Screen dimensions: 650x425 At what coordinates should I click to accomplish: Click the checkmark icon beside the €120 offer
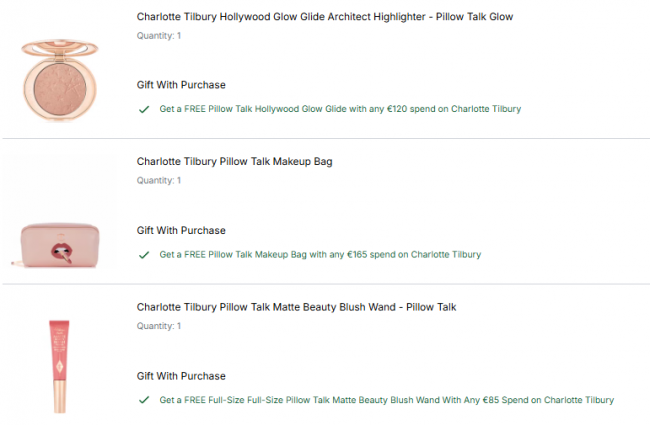pyautogui.click(x=144, y=109)
